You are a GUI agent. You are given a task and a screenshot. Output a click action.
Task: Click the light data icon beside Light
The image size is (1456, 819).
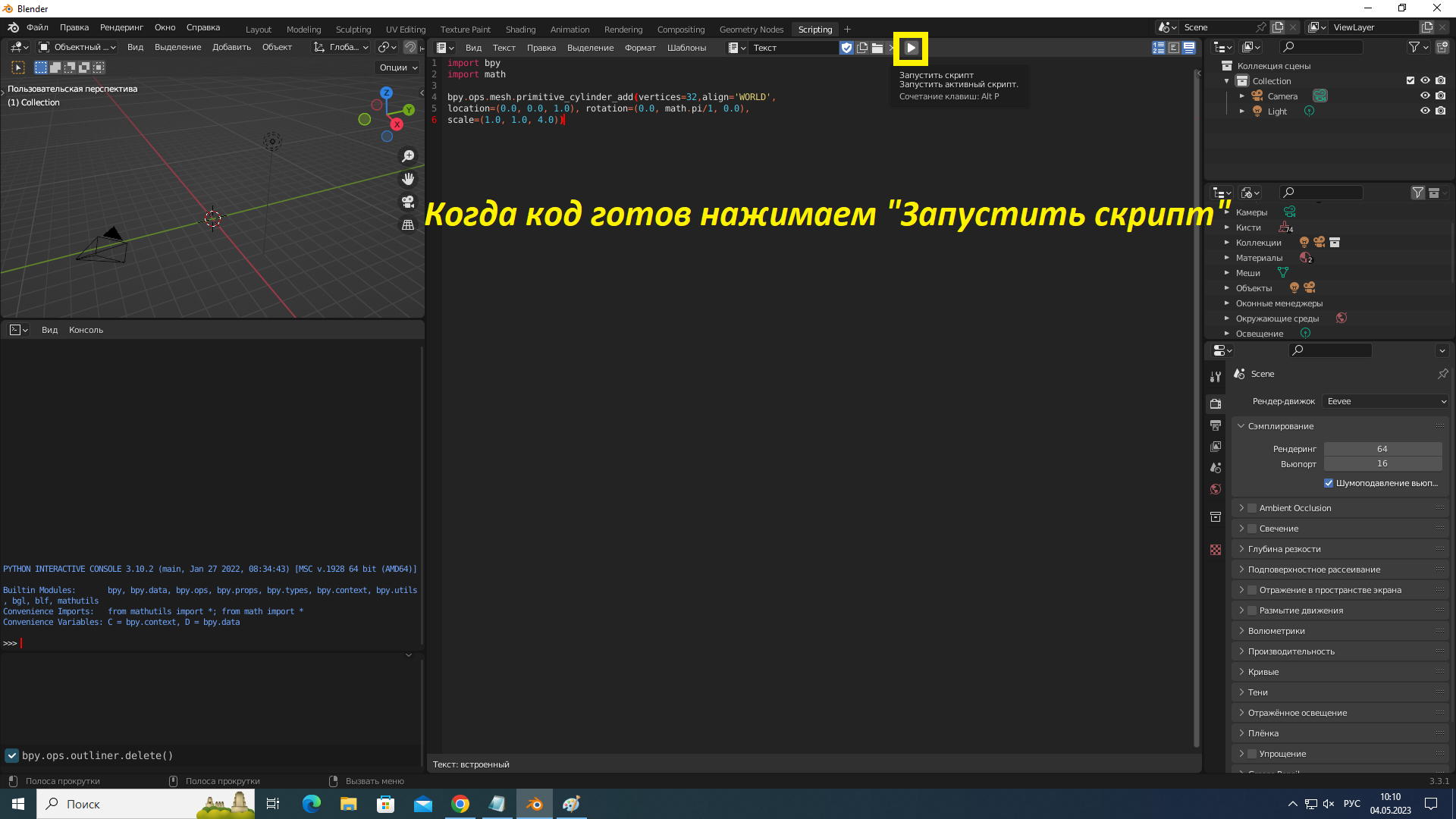(1309, 111)
